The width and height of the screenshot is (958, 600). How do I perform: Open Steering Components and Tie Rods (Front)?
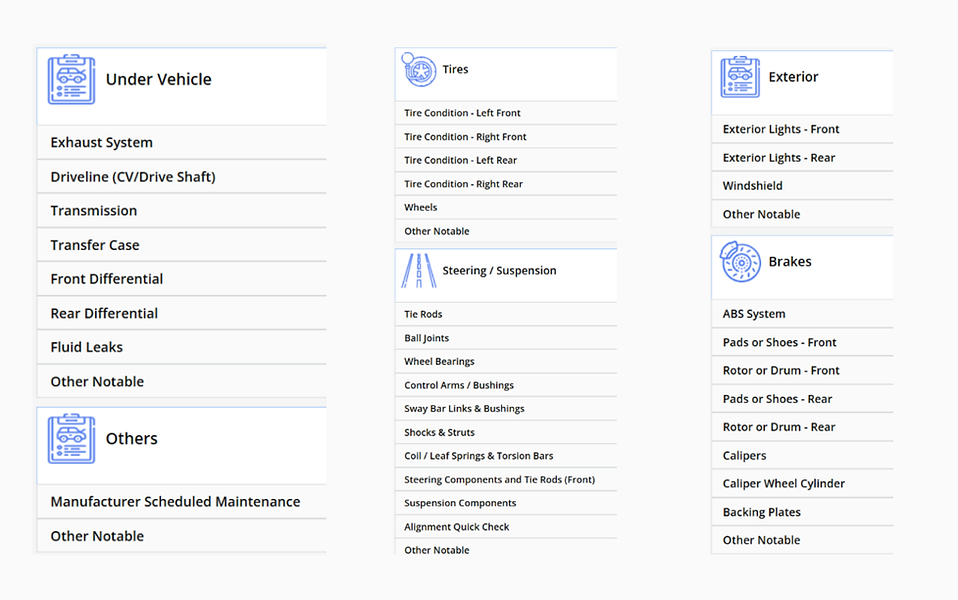click(x=506, y=480)
